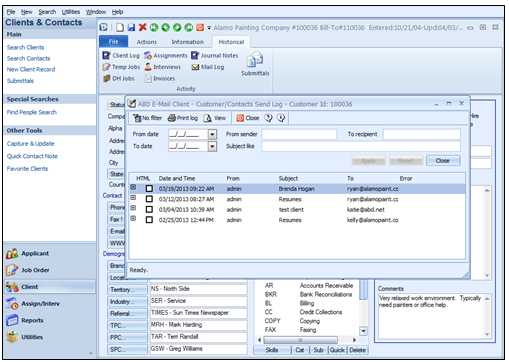
Task: Click Search Clients link
Action: point(25,47)
